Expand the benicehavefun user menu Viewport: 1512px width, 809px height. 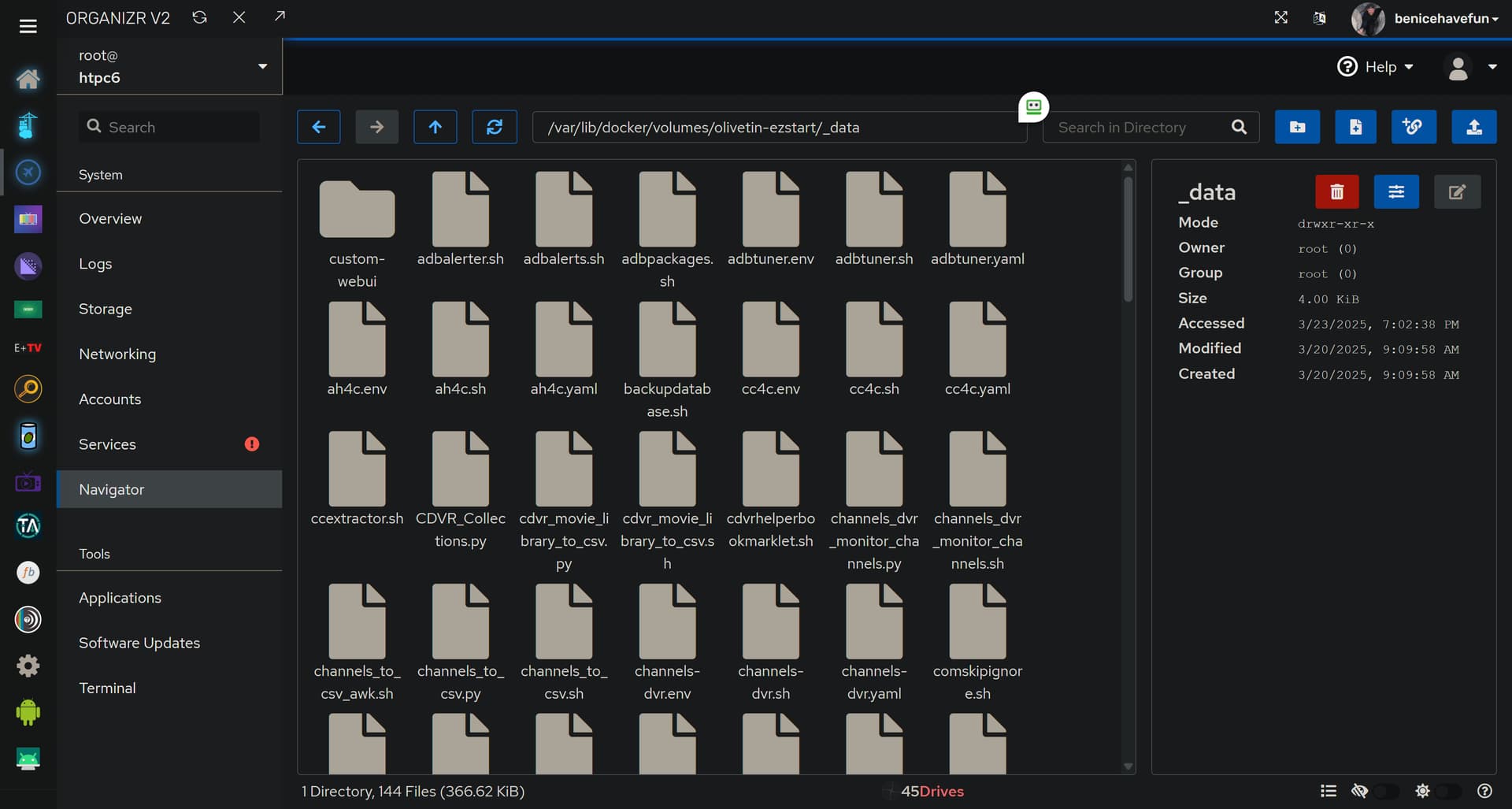click(1444, 18)
